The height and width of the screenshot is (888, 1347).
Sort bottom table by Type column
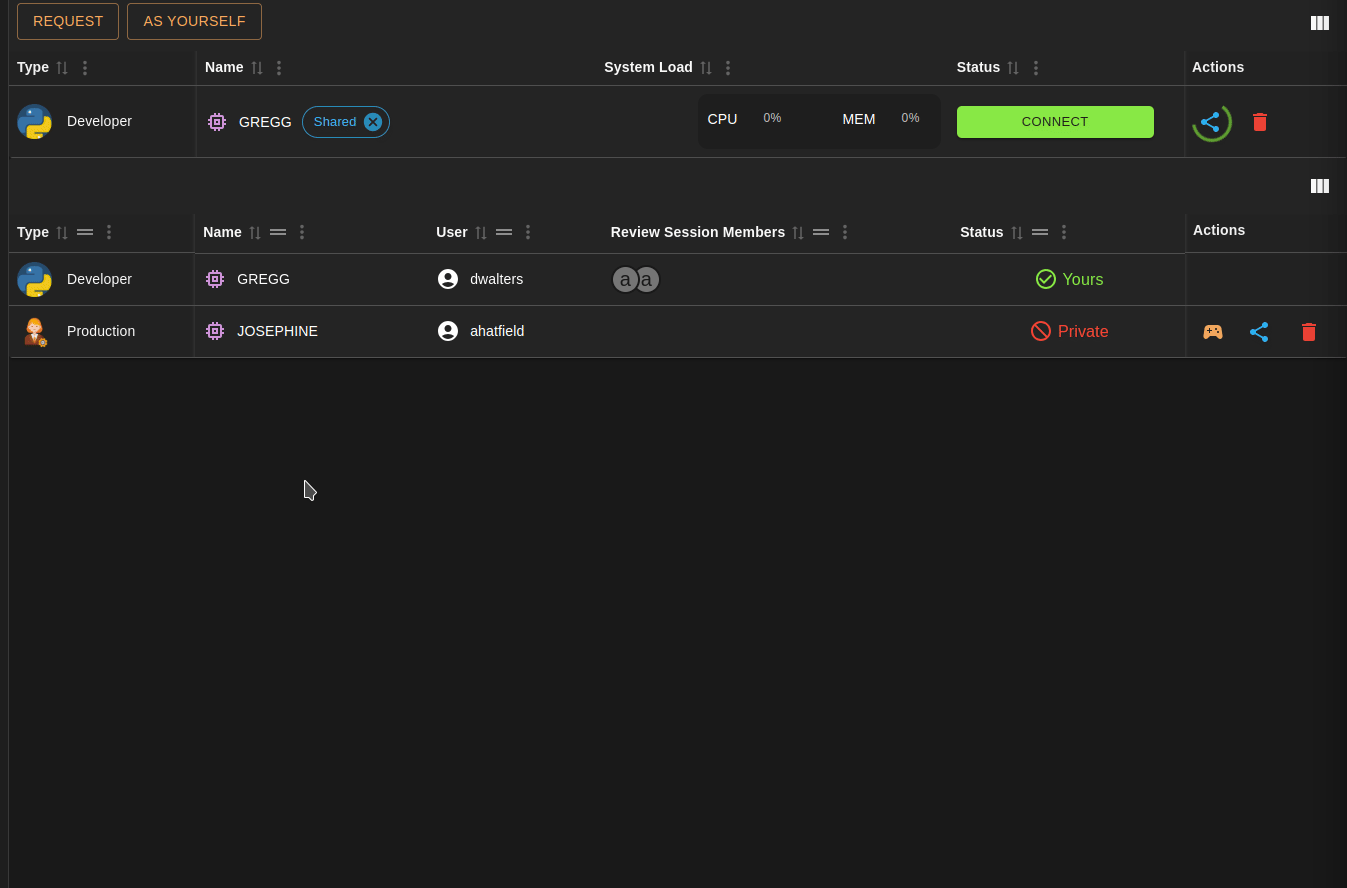pyautogui.click(x=62, y=232)
